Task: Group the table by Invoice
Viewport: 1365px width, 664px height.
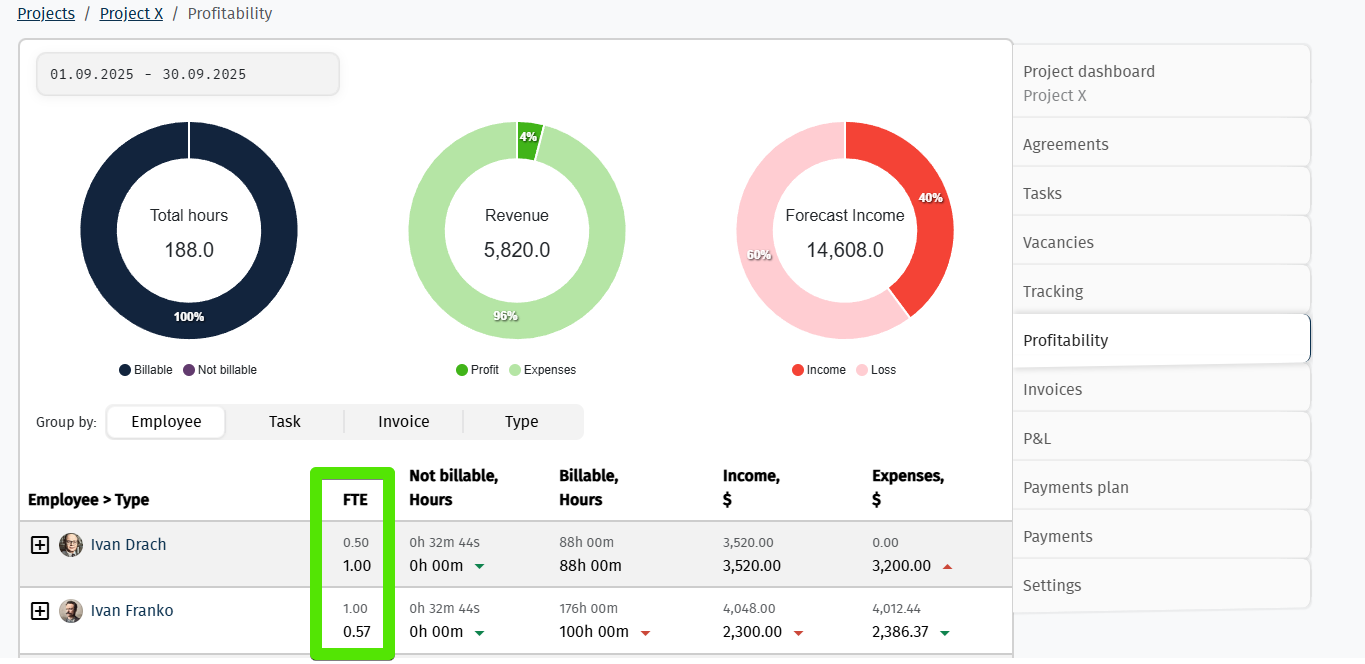Action: click(x=404, y=422)
